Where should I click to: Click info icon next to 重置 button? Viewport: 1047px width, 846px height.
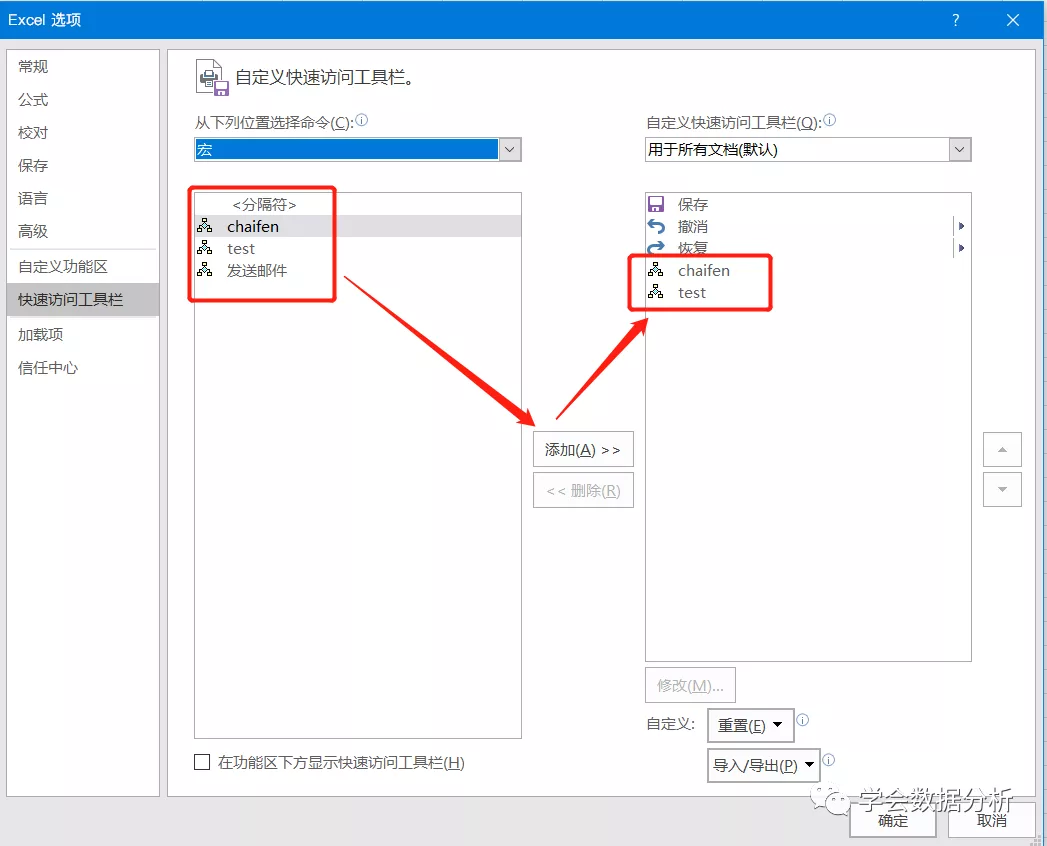tap(803, 720)
